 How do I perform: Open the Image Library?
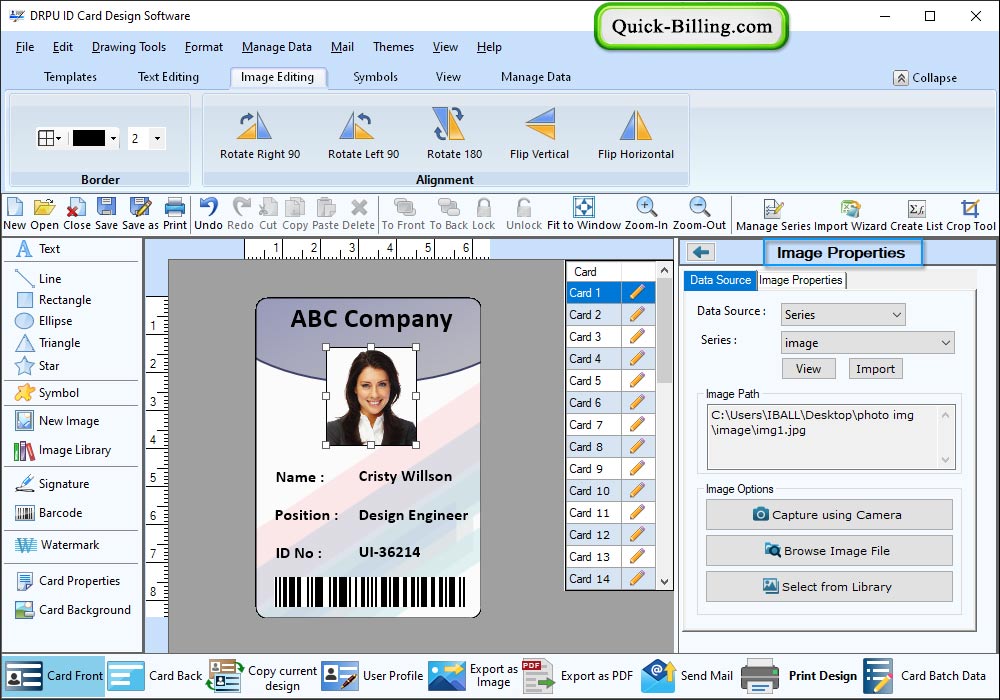tap(62, 450)
